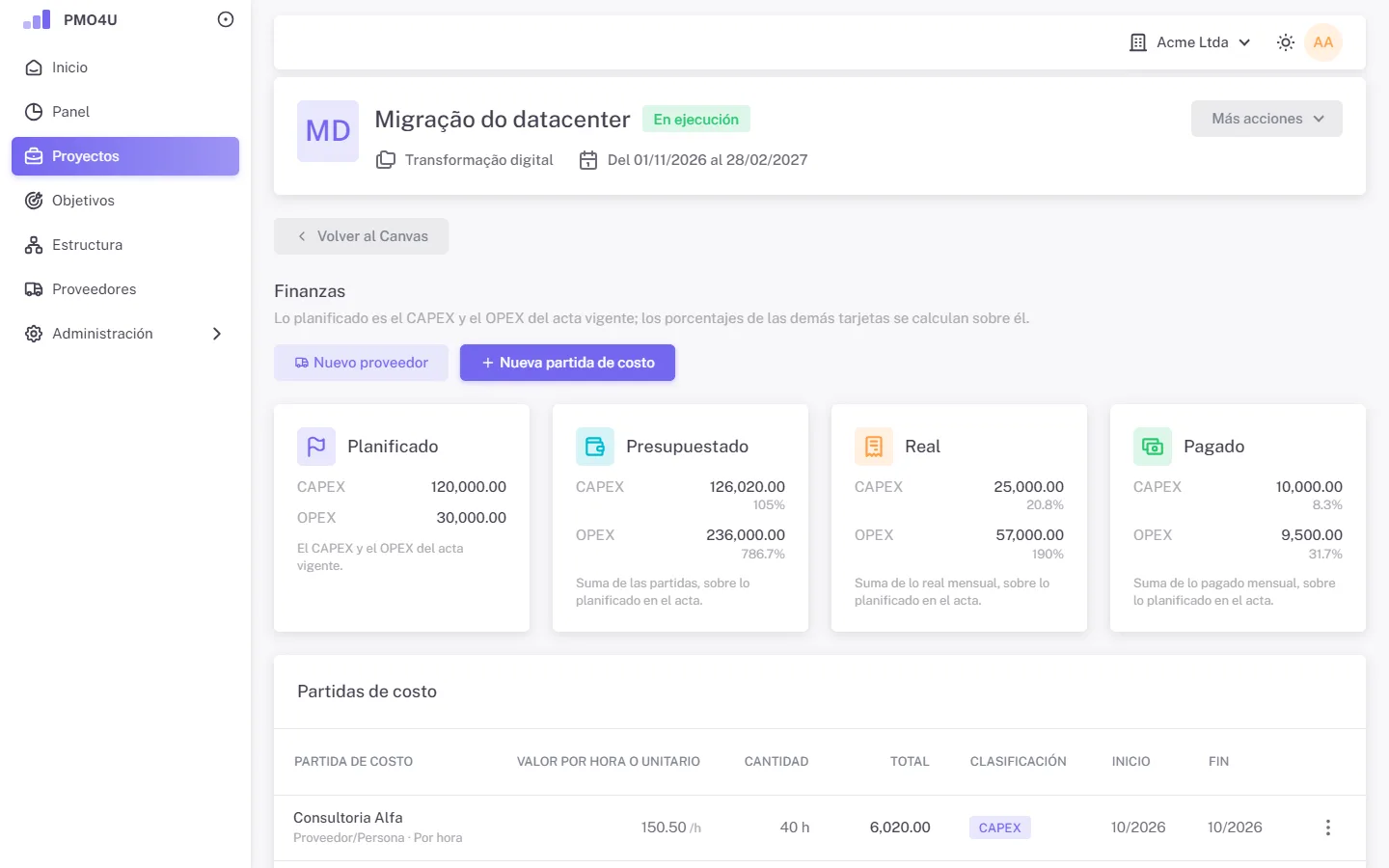Viewport: 1389px width, 868px height.
Task: Click Nueva partida de costo button
Action: point(567,363)
